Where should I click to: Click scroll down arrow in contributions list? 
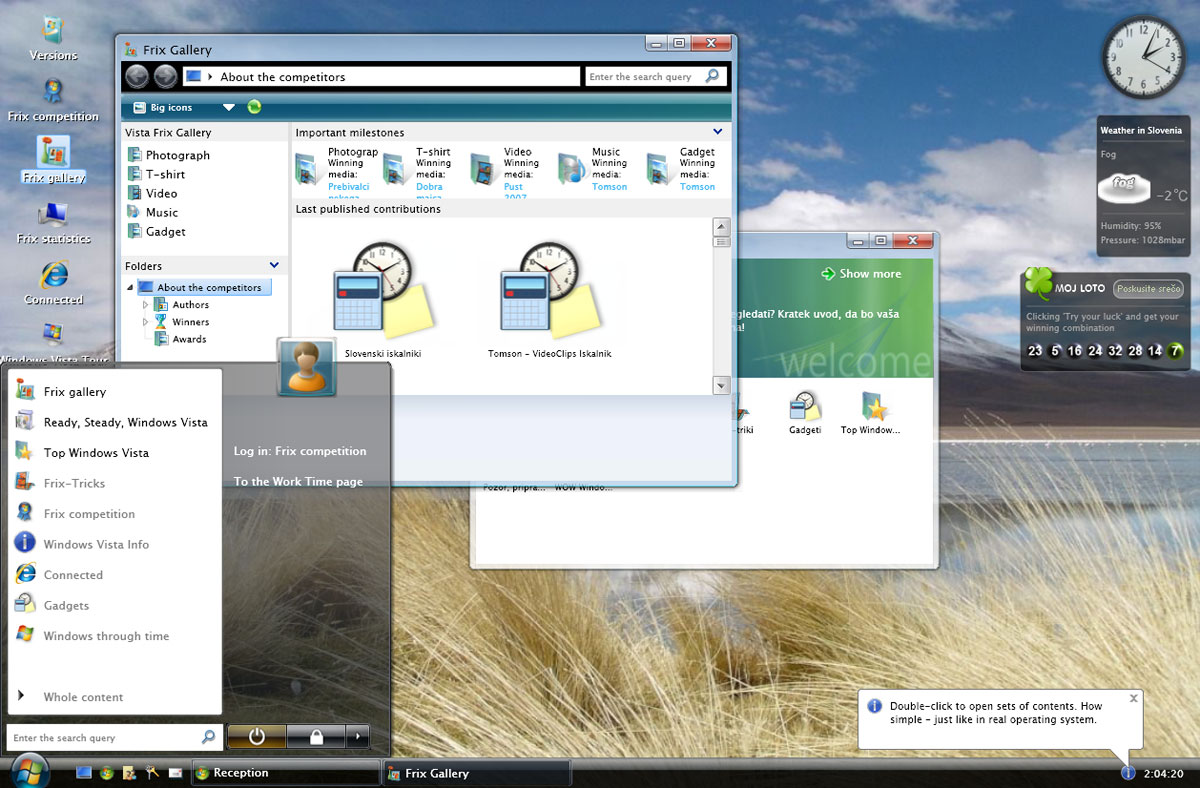pos(721,385)
